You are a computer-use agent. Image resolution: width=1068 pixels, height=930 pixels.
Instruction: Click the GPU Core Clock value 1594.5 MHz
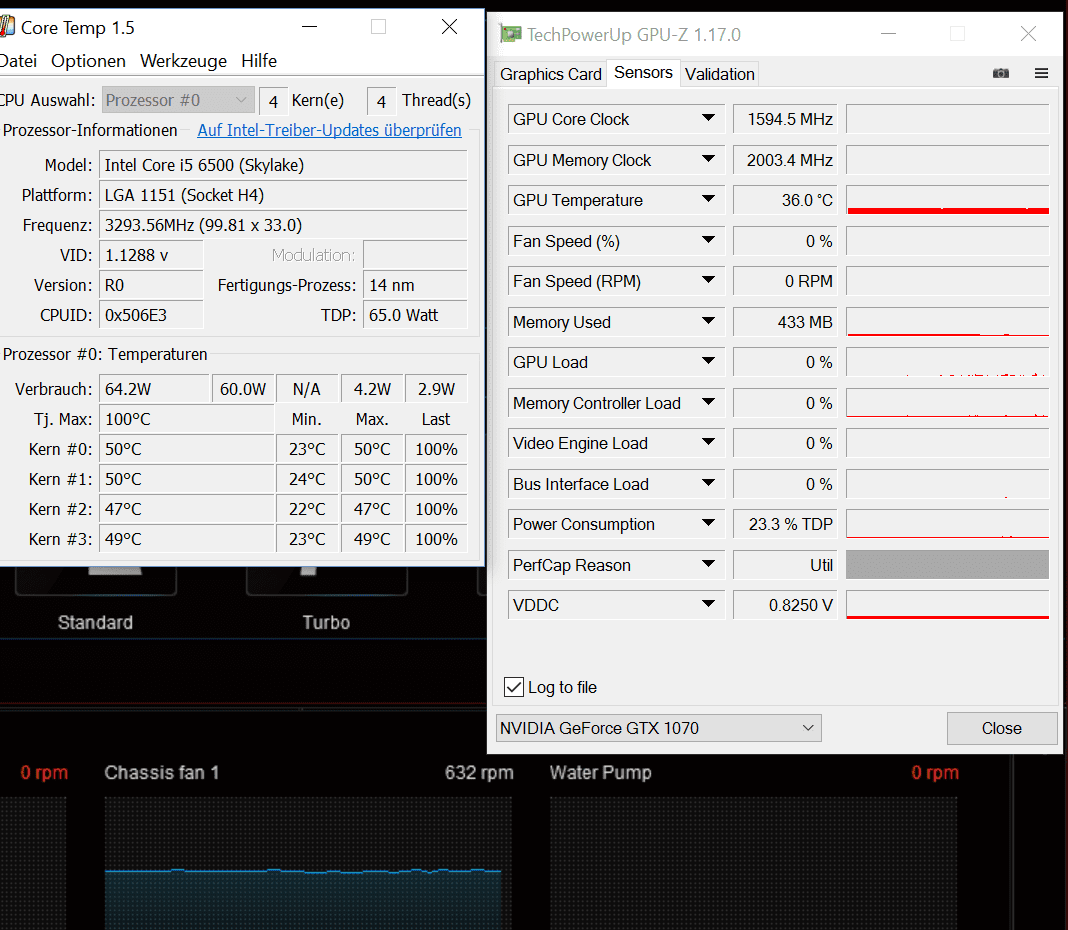(x=785, y=119)
